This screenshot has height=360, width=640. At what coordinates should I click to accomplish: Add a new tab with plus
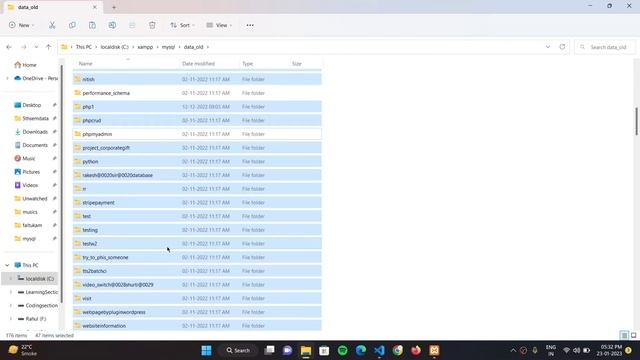pyautogui.click(x=114, y=7)
